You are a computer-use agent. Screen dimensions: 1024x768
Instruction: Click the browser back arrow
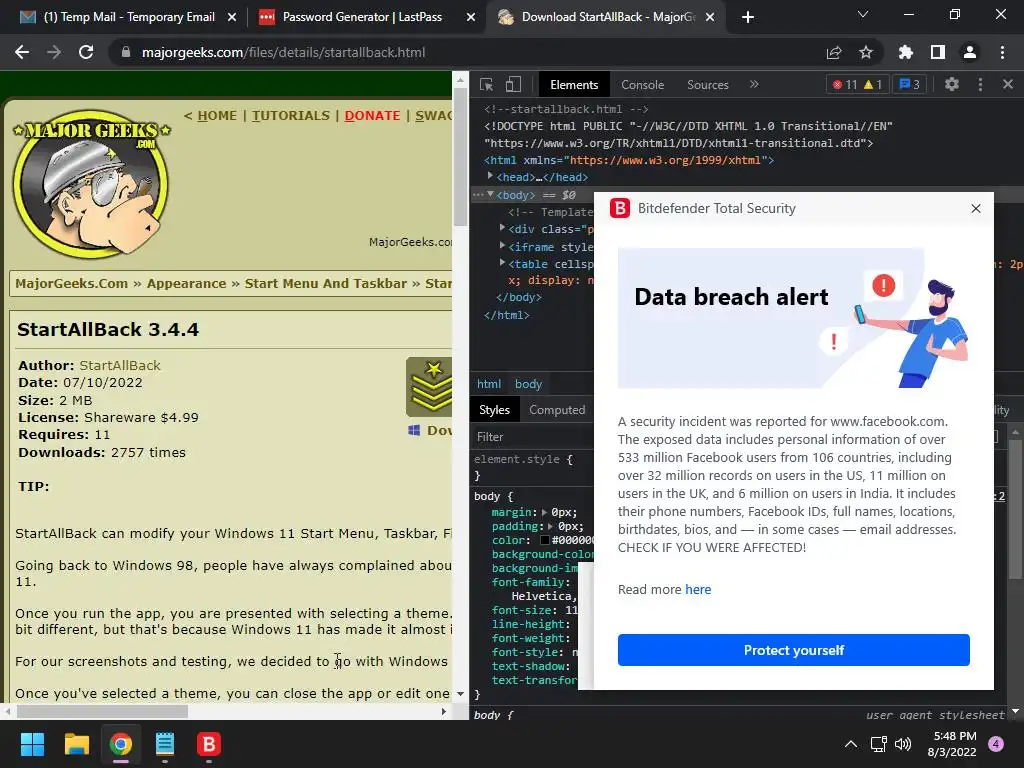pyautogui.click(x=22, y=52)
